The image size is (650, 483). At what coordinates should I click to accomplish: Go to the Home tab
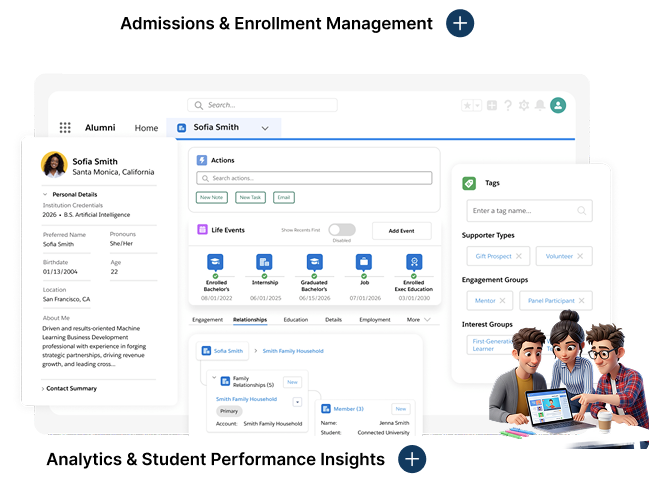[x=146, y=128]
